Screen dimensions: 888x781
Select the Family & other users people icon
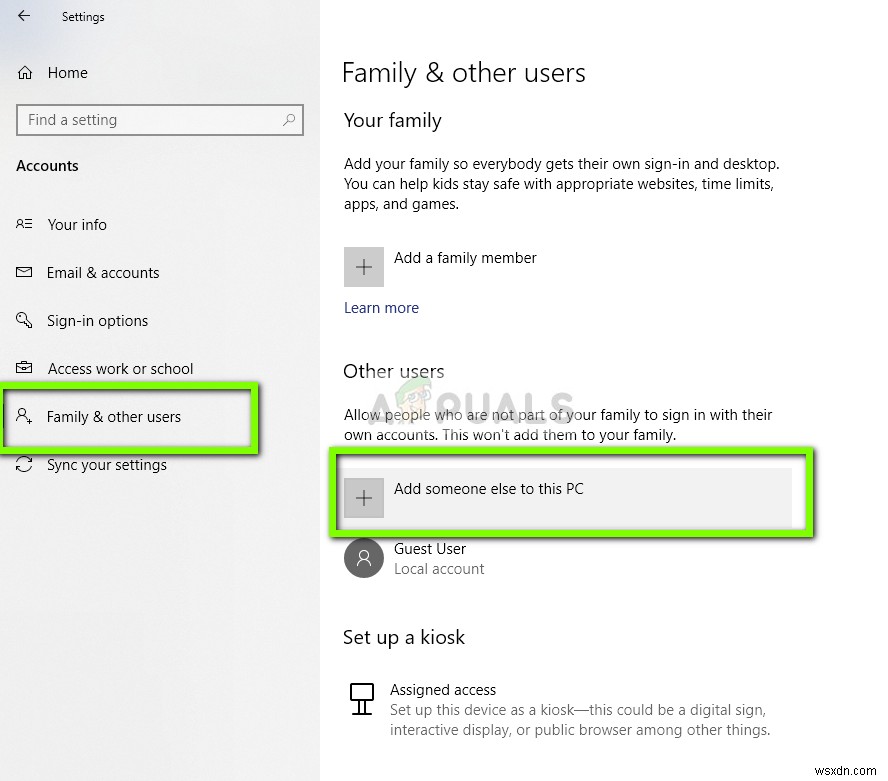pyautogui.click(x=24, y=417)
